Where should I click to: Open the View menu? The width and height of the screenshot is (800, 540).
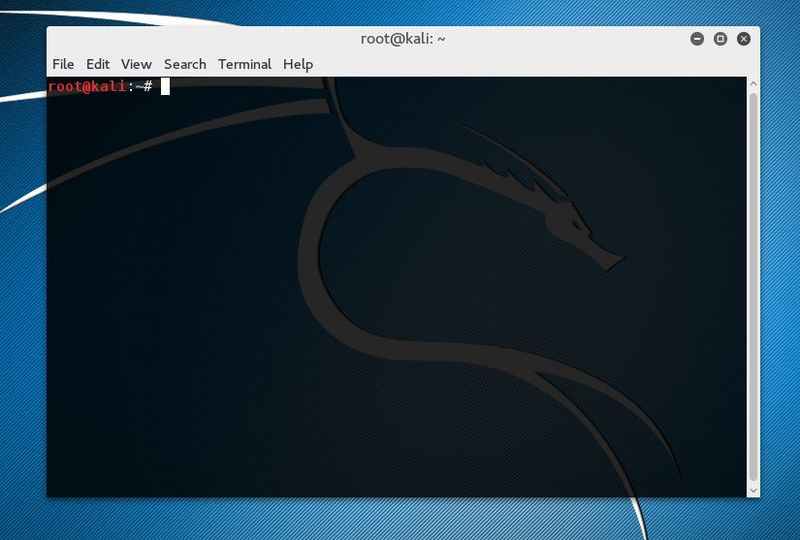[136, 64]
